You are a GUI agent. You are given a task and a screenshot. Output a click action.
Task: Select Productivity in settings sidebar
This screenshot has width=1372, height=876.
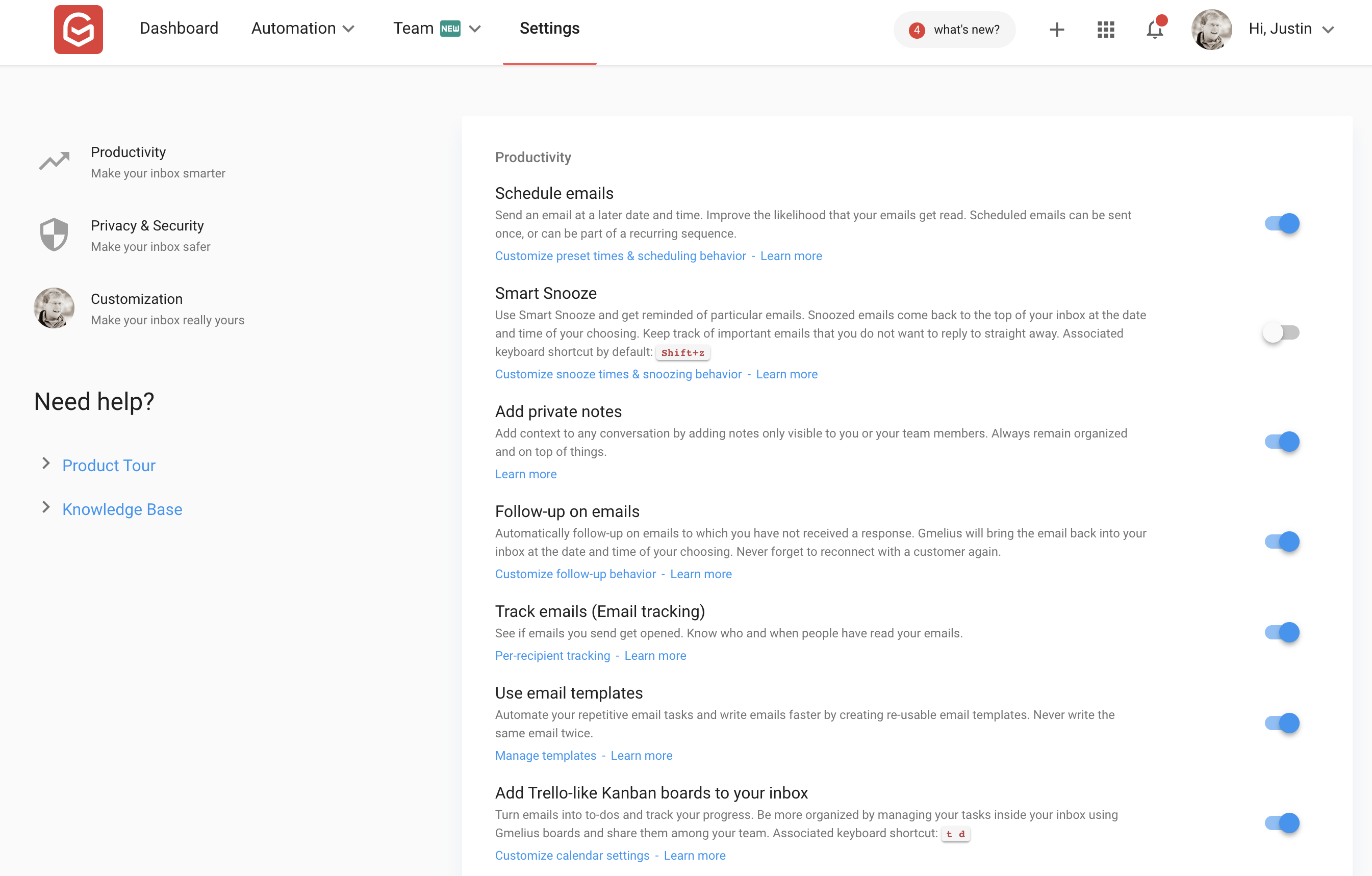click(132, 162)
